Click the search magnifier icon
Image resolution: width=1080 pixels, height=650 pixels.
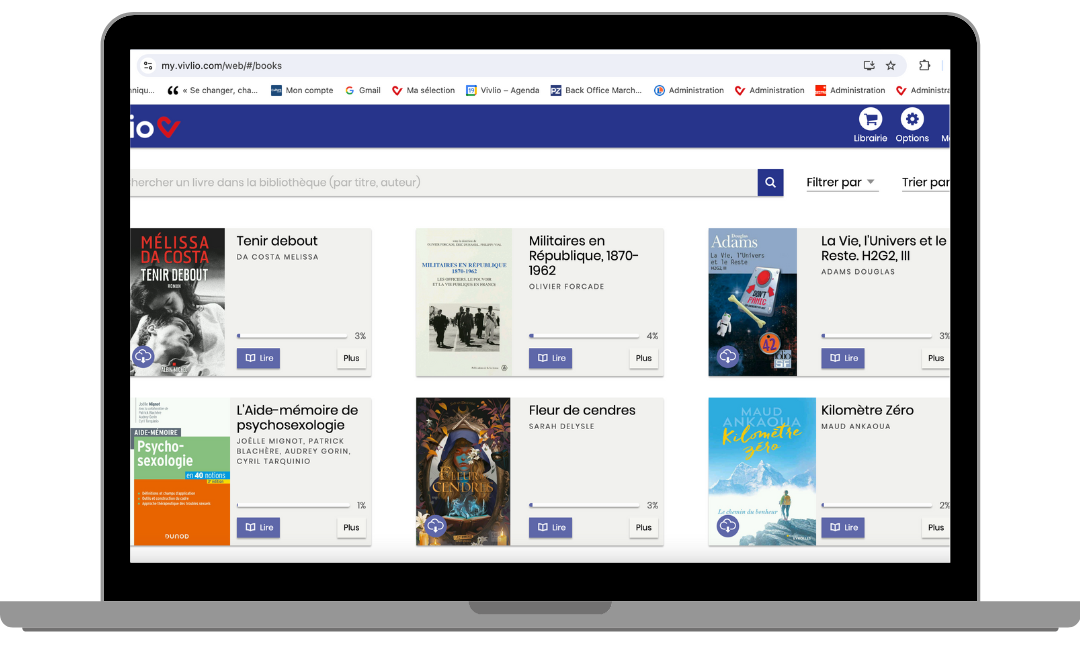(770, 182)
